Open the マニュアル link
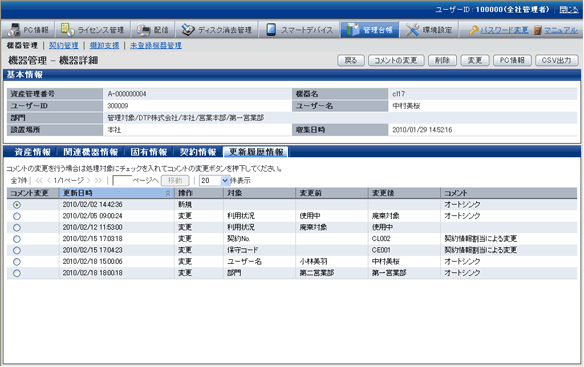584x367 pixels. [x=561, y=30]
